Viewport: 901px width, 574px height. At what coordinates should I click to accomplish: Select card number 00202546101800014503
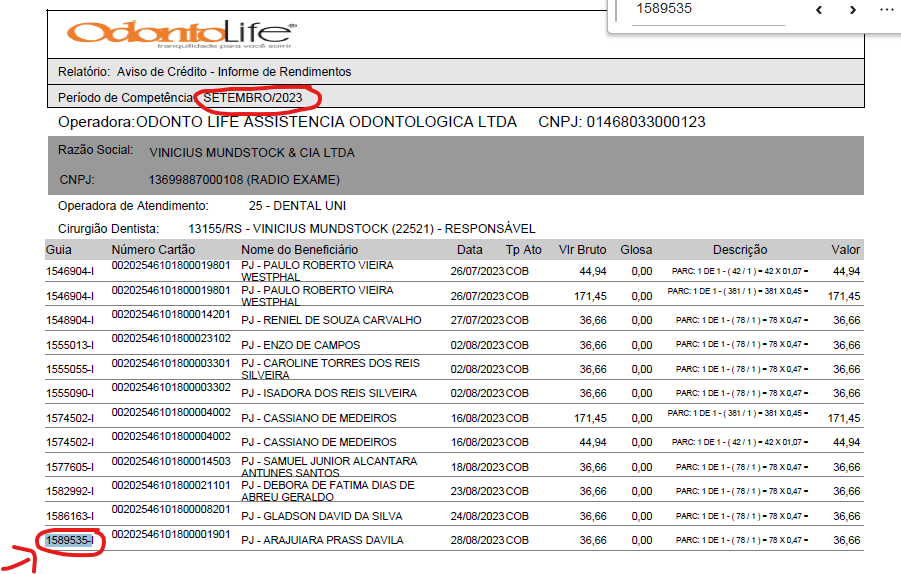pos(171,461)
